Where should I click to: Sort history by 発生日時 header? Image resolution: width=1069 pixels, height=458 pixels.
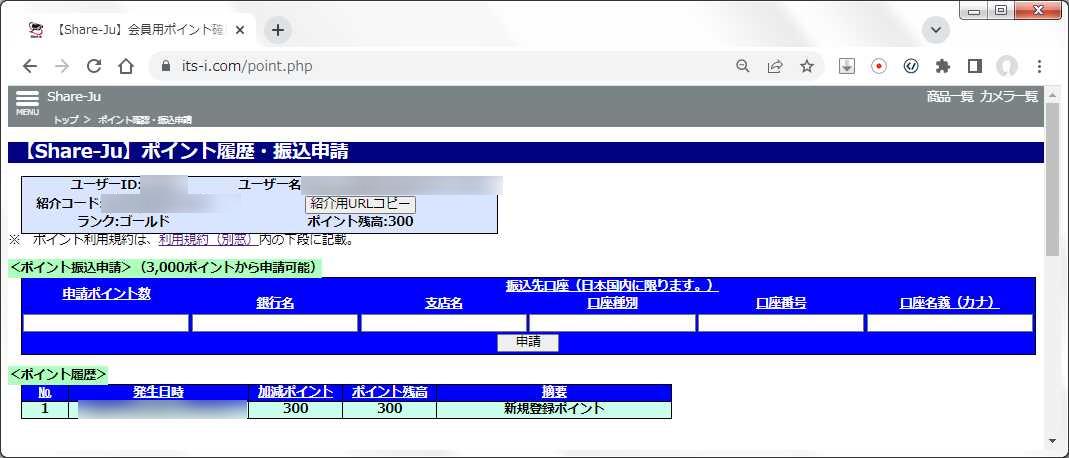click(x=158, y=393)
